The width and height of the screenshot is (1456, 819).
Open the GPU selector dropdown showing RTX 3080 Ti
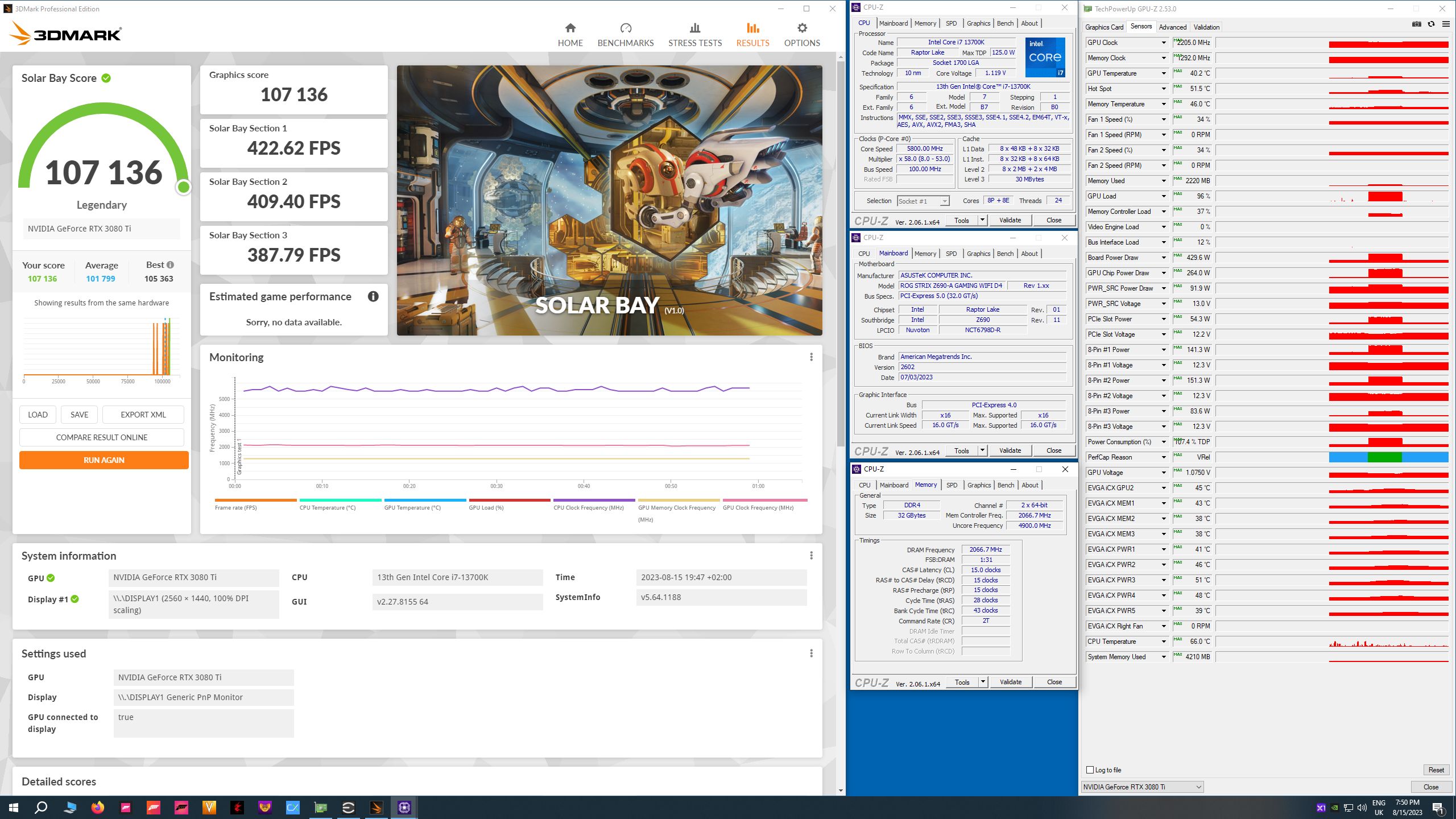point(1142,787)
